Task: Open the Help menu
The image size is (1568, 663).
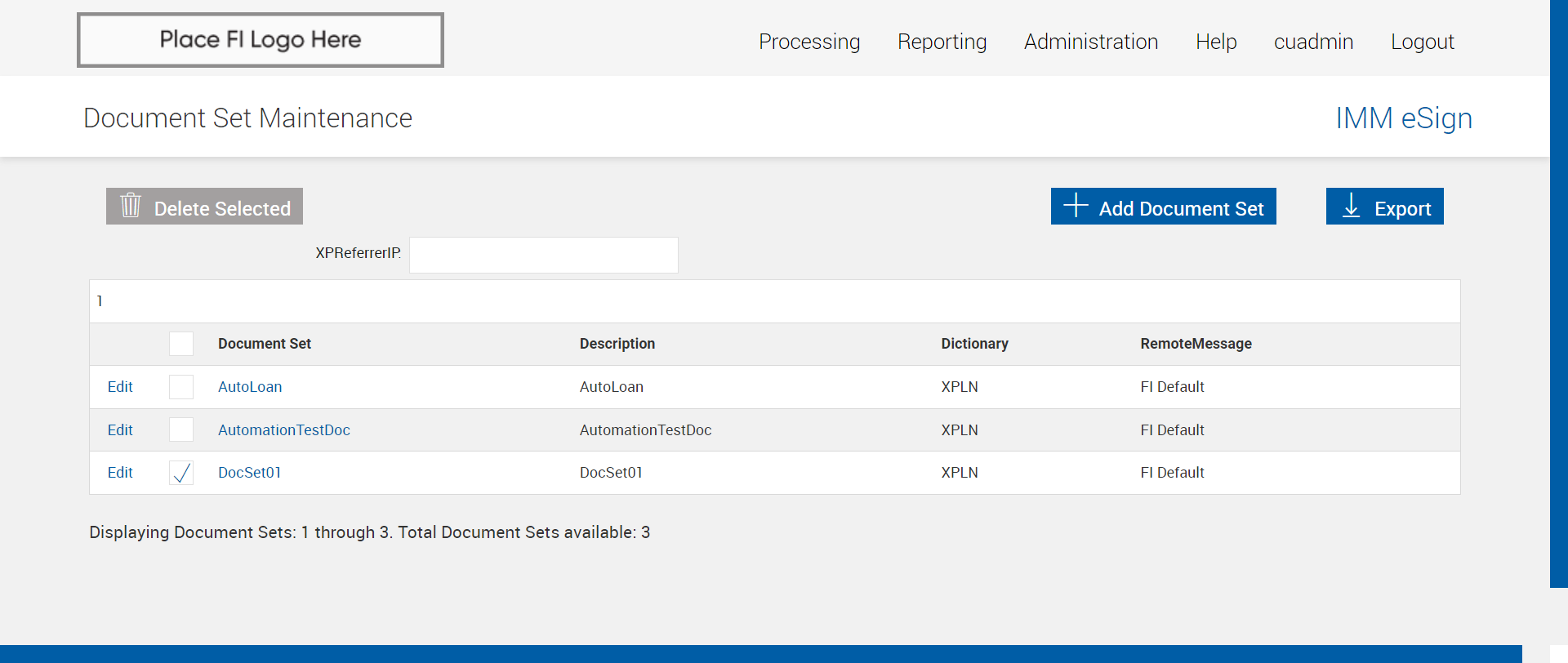Action: click(x=1215, y=42)
